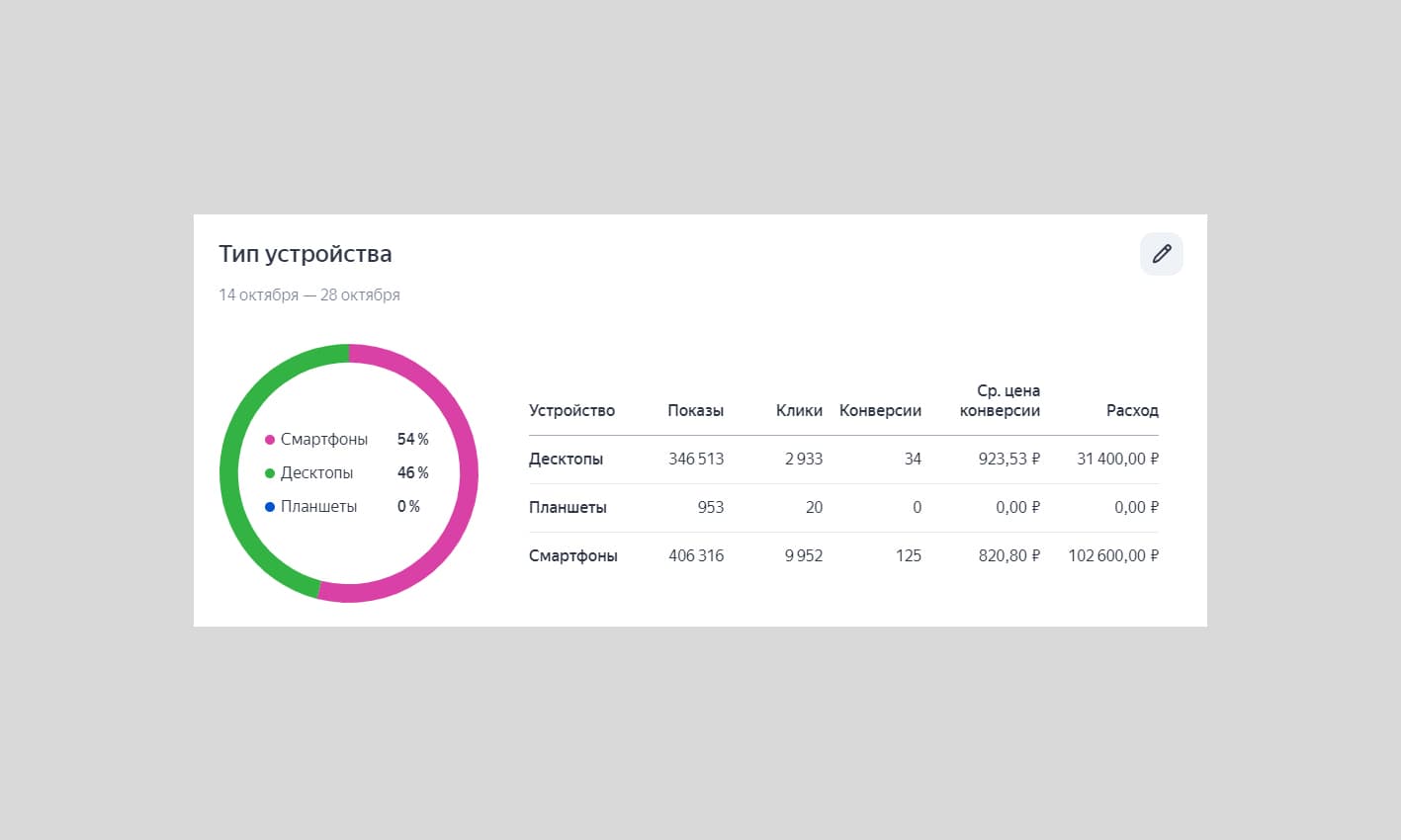The height and width of the screenshot is (840, 1401).
Task: Select the Смартфоны legend label
Action: pyautogui.click(x=324, y=440)
